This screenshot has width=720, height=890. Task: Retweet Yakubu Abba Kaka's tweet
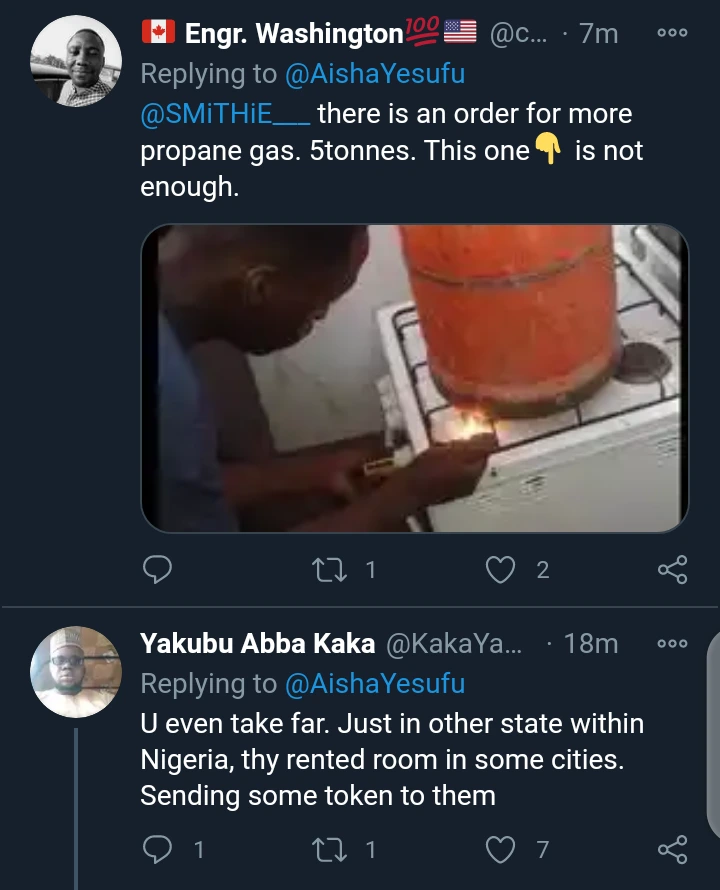(328, 850)
